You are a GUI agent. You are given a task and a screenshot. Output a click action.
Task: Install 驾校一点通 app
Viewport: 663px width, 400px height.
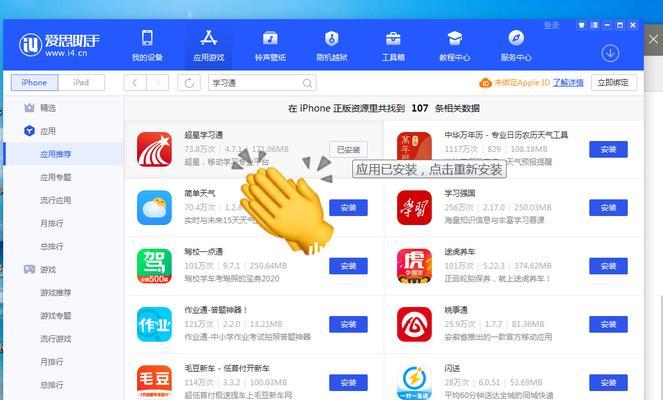click(348, 266)
